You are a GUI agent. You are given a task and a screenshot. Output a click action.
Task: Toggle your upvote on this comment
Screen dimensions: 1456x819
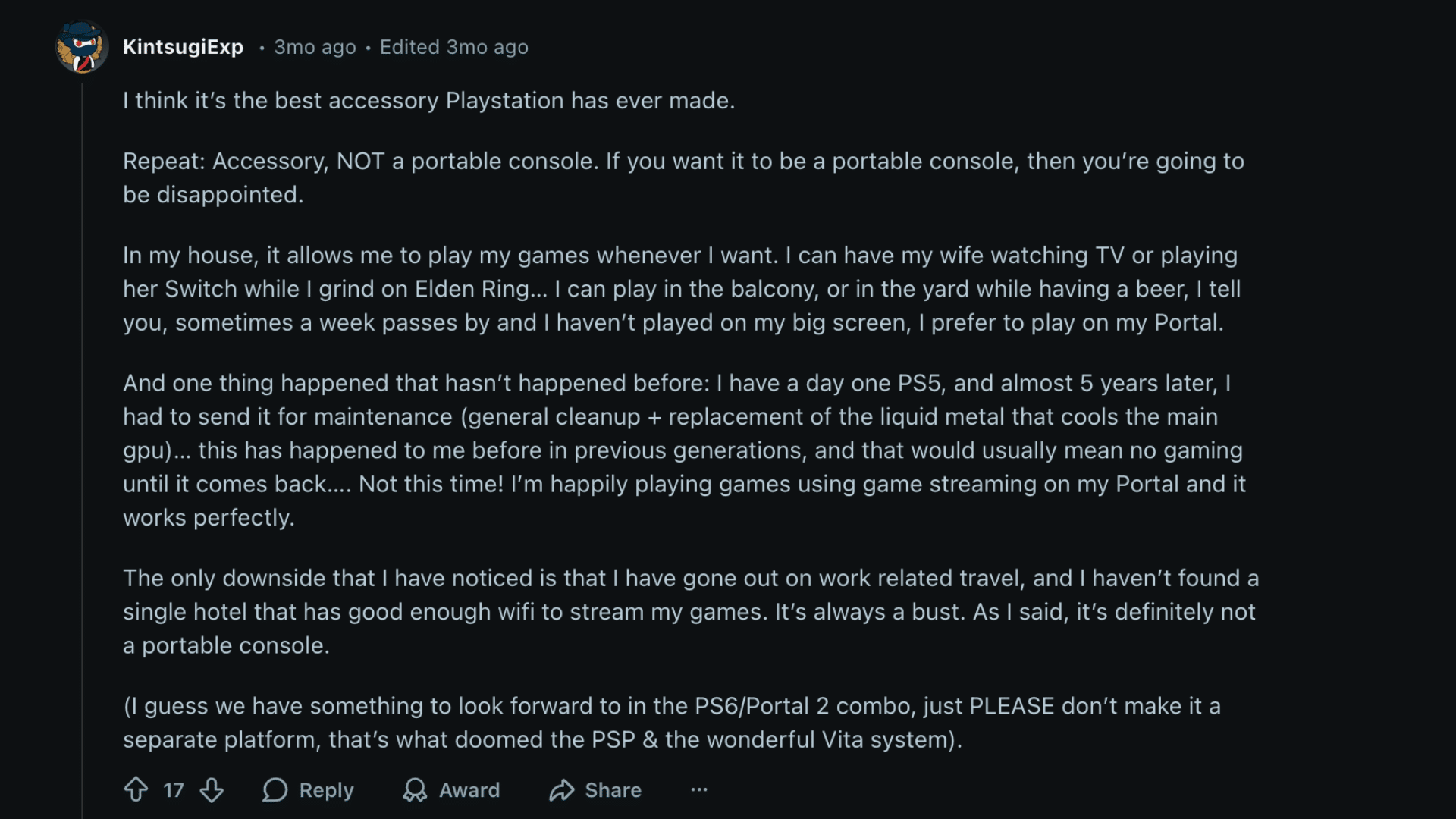tap(136, 790)
